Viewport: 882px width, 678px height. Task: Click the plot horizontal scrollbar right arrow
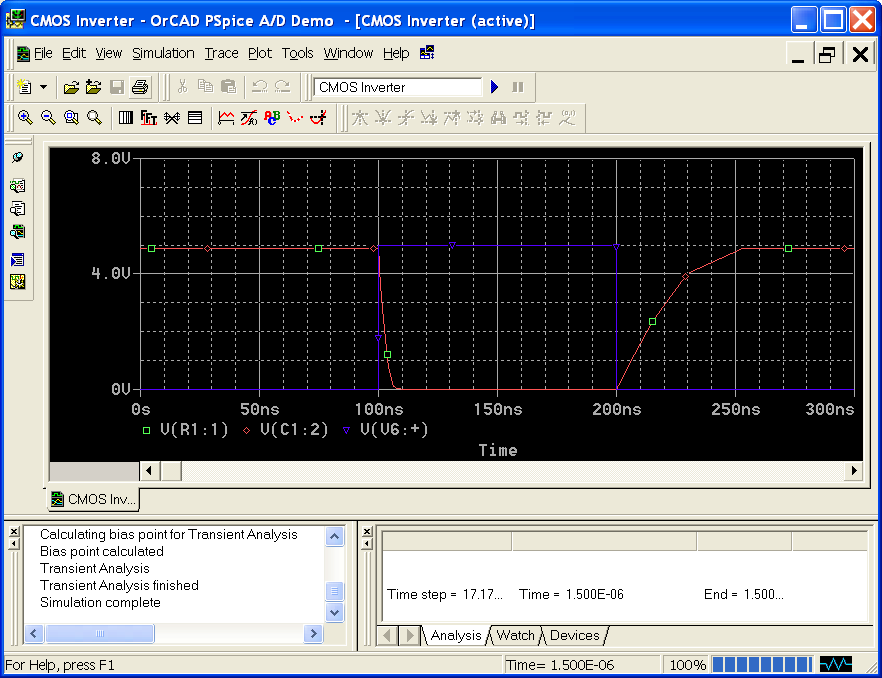click(854, 470)
